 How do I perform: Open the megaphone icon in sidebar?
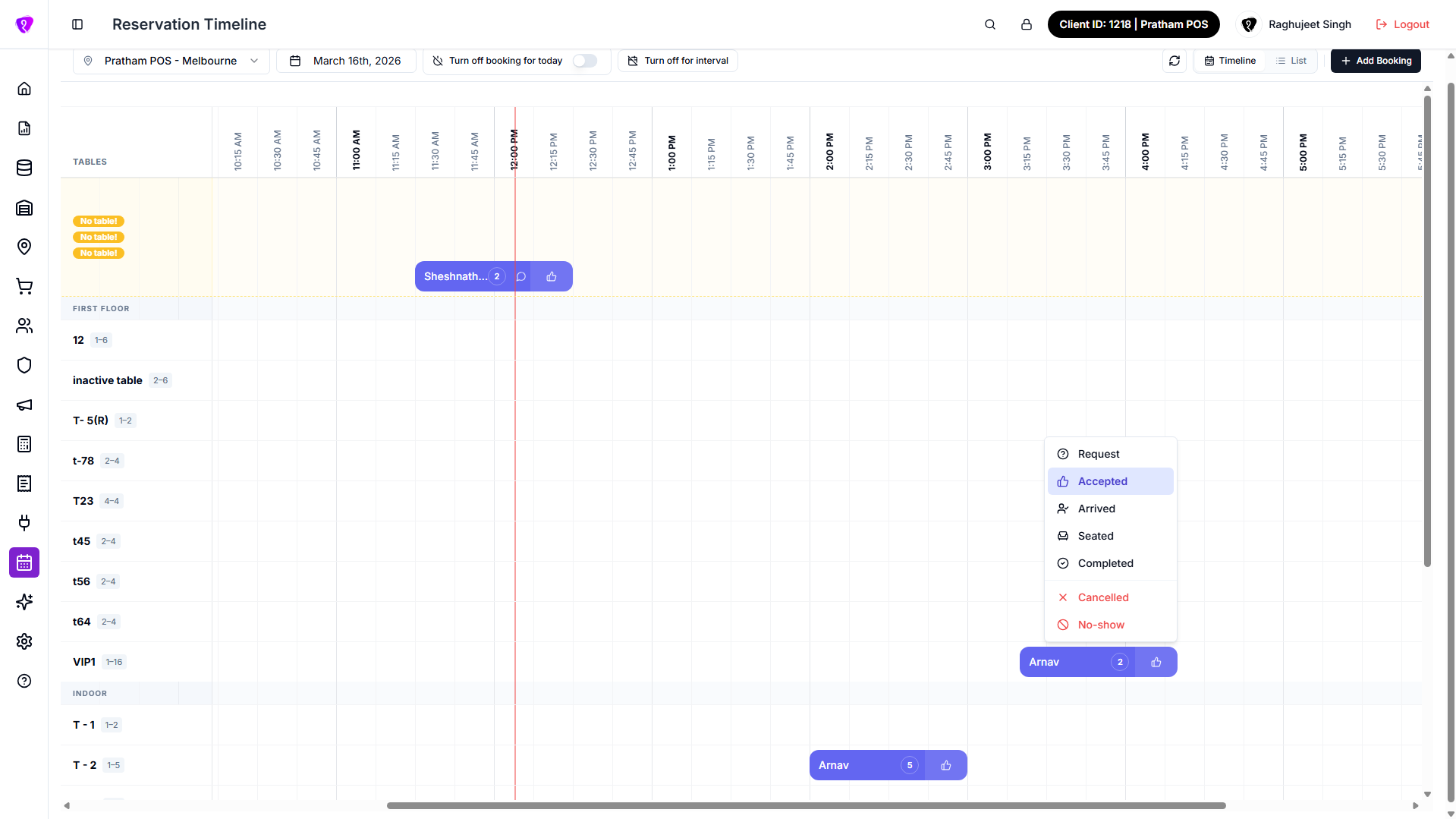coord(24,405)
